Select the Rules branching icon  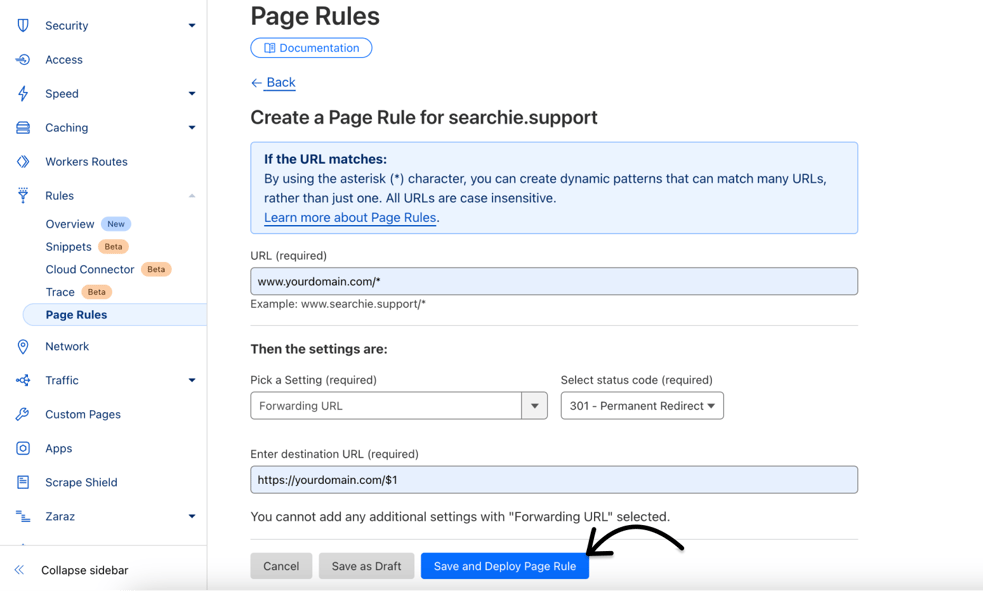point(22,195)
